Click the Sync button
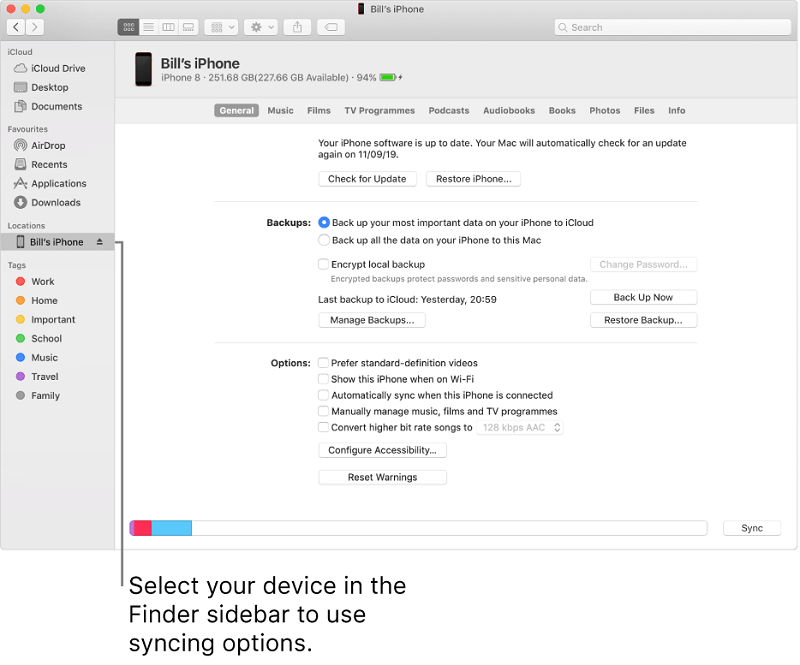Screen dimensions: 800x665 coord(752,528)
